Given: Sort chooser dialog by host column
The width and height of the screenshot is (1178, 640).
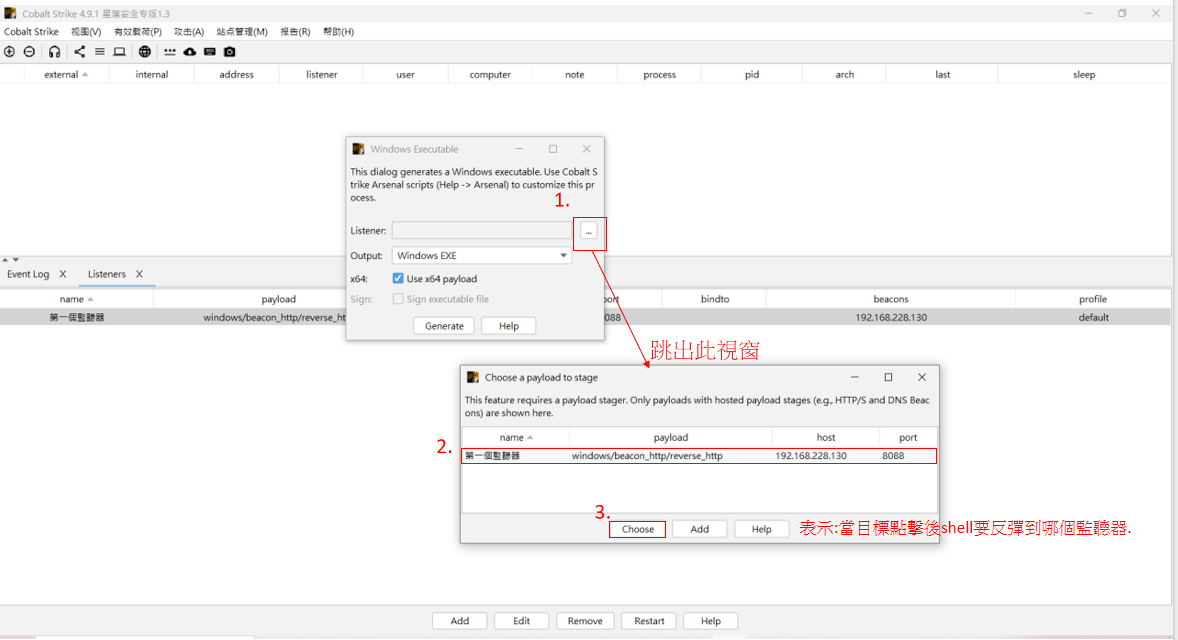Looking at the screenshot, I should coord(826,437).
